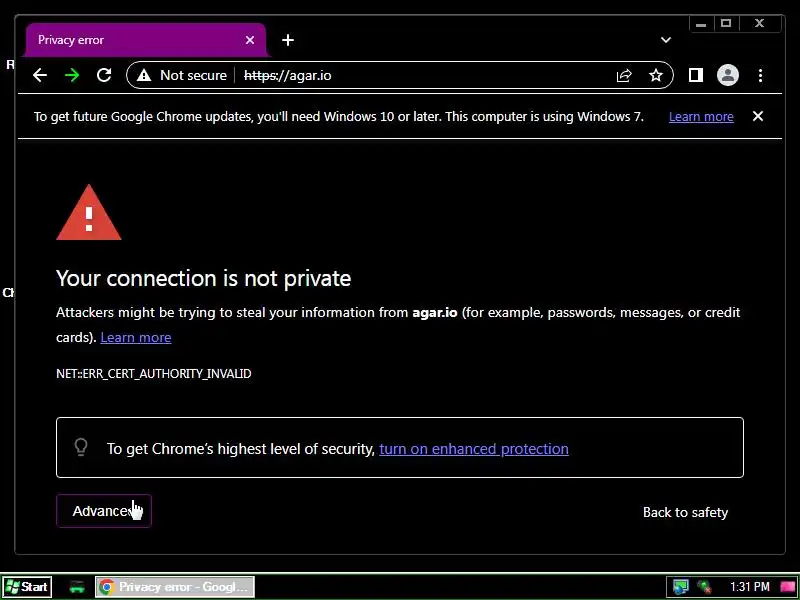The width and height of the screenshot is (800, 600).
Task: Click the green forward arrow
Action: coord(72,76)
